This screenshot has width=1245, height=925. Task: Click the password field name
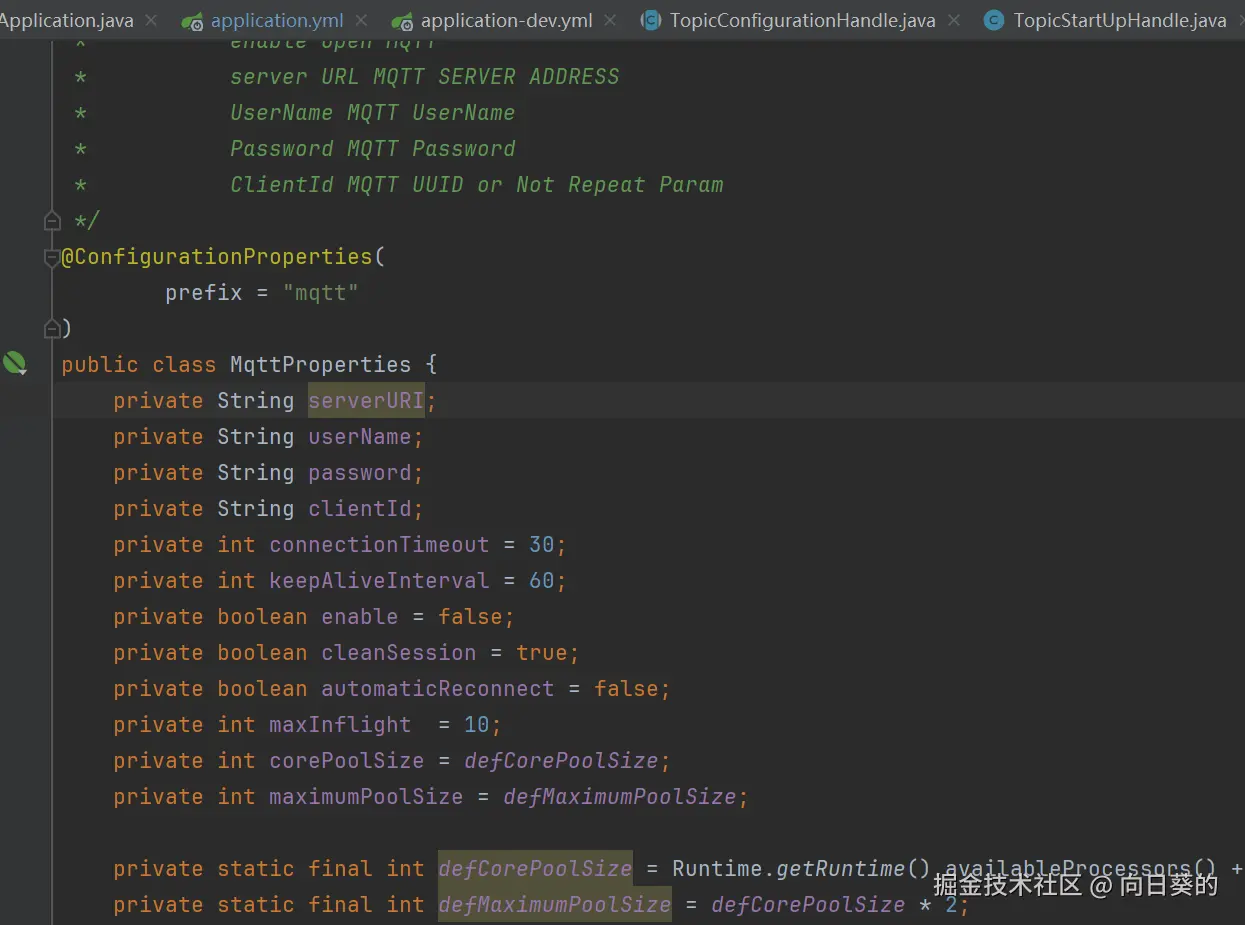click(359, 473)
